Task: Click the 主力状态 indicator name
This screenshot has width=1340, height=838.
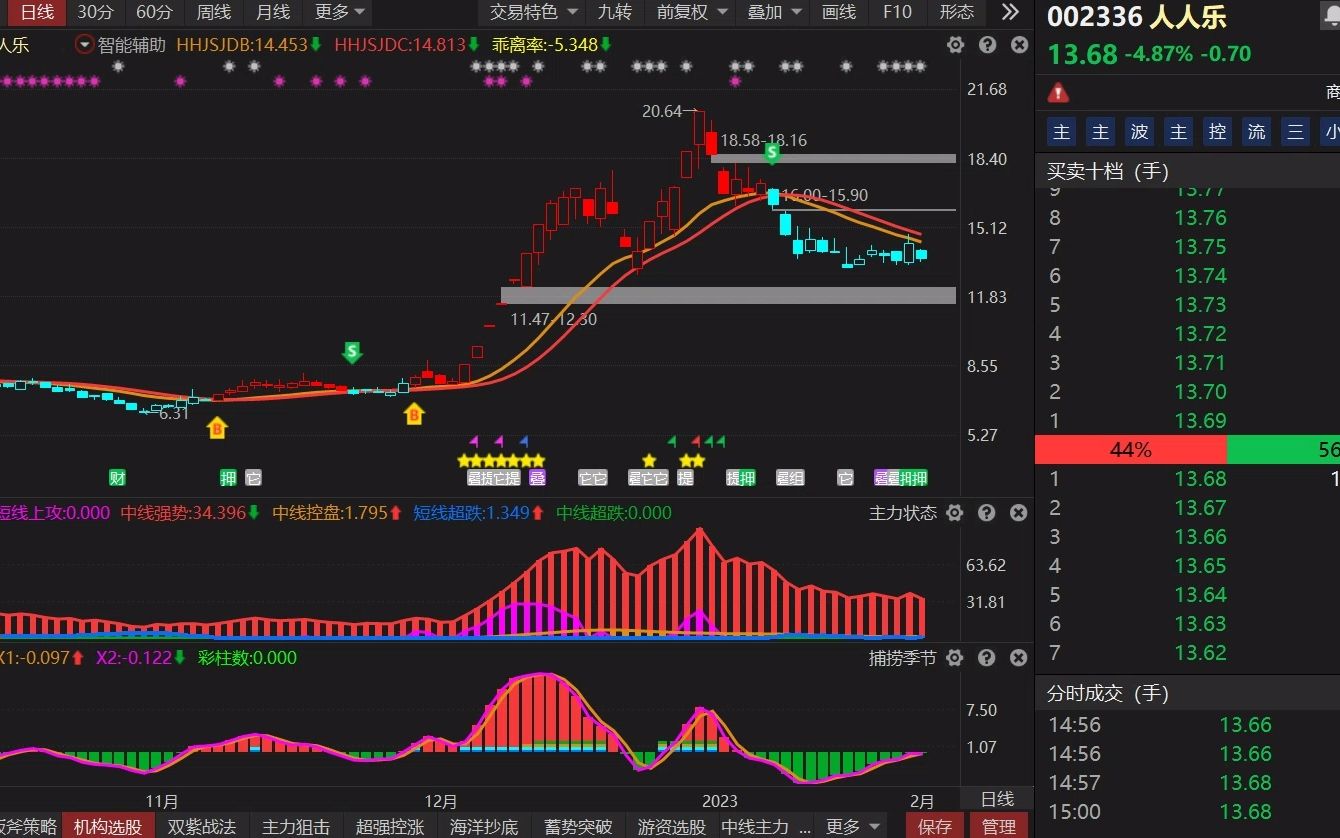Action: pos(903,513)
